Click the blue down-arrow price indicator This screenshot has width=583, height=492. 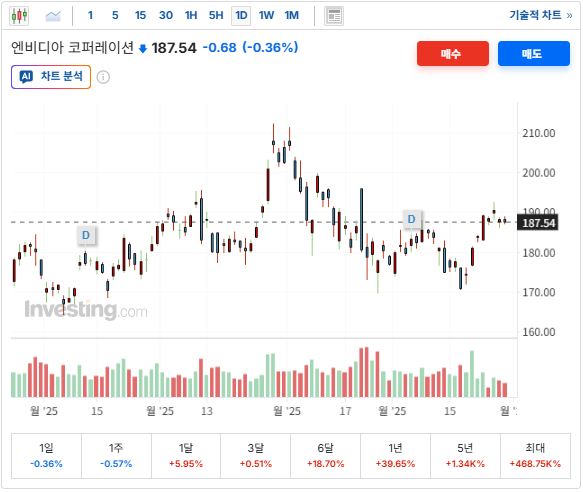coord(143,49)
